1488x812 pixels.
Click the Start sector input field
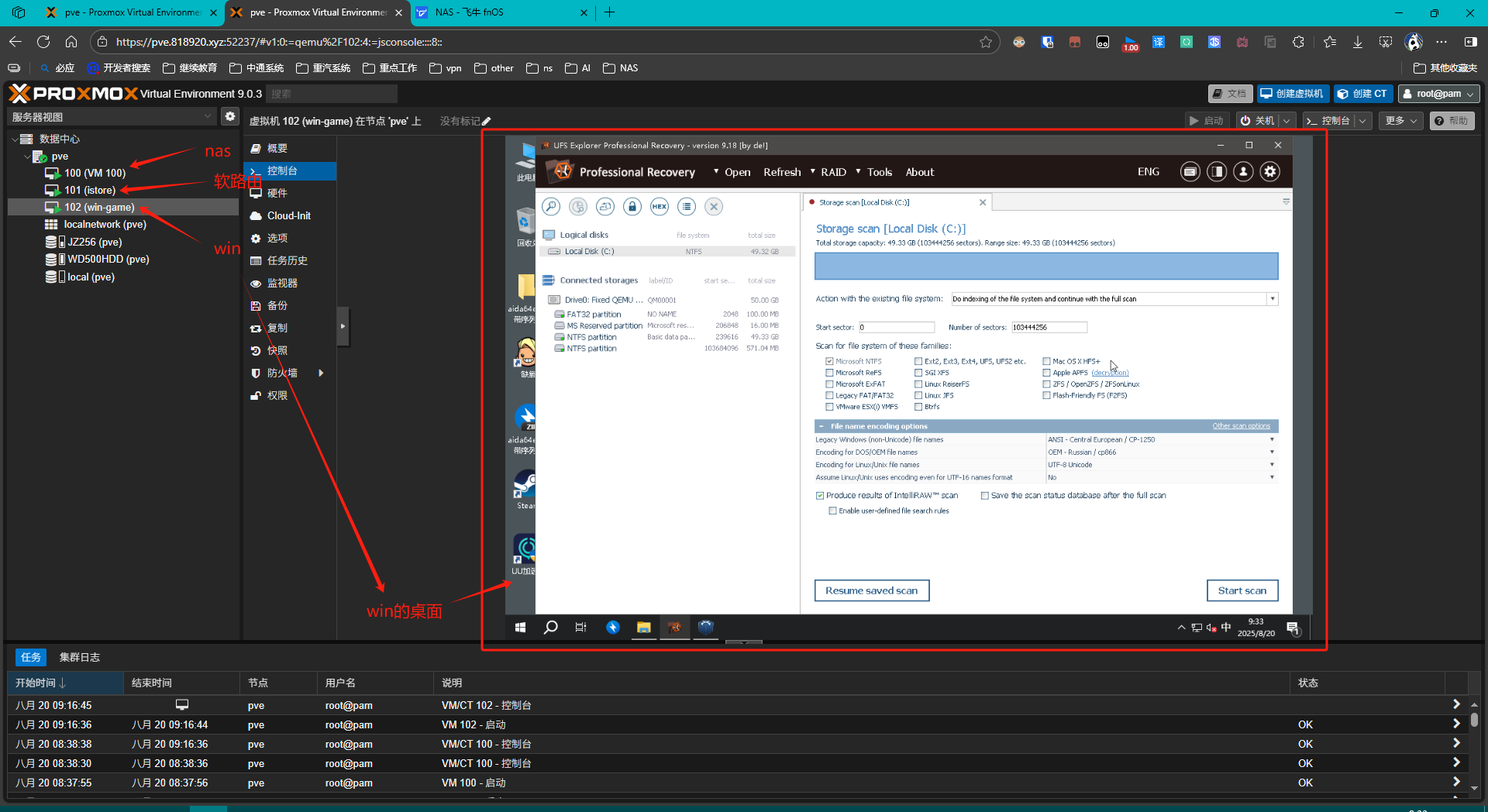point(896,328)
